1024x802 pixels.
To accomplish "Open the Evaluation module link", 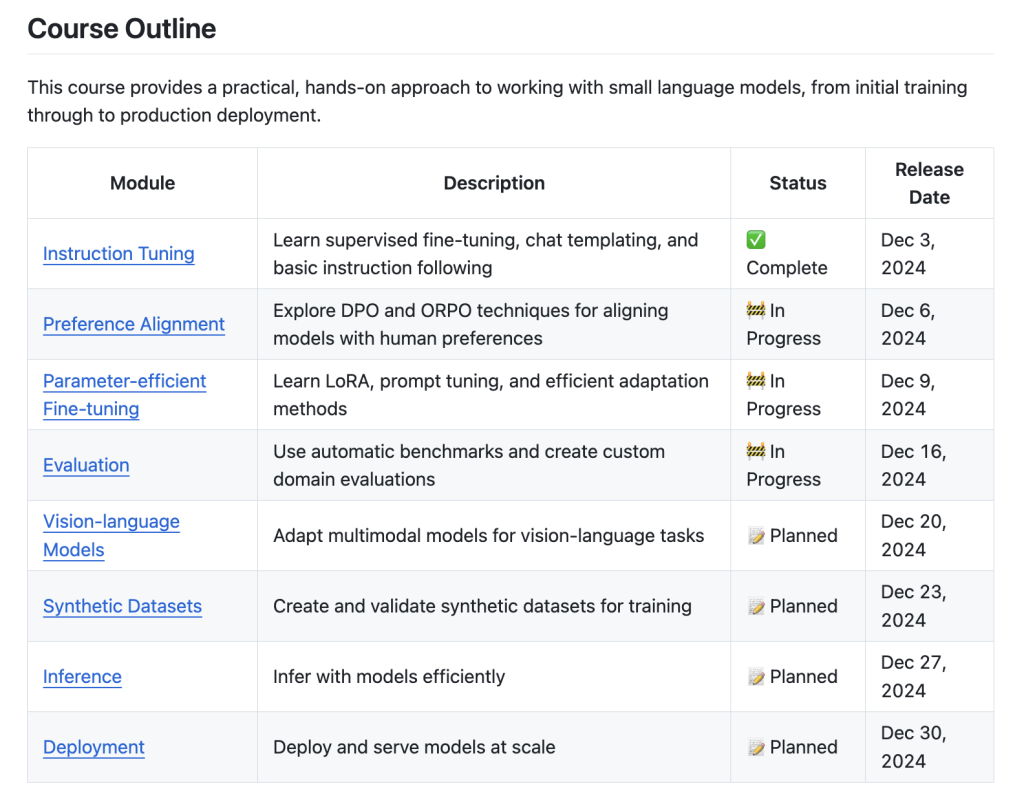I will tap(86, 465).
